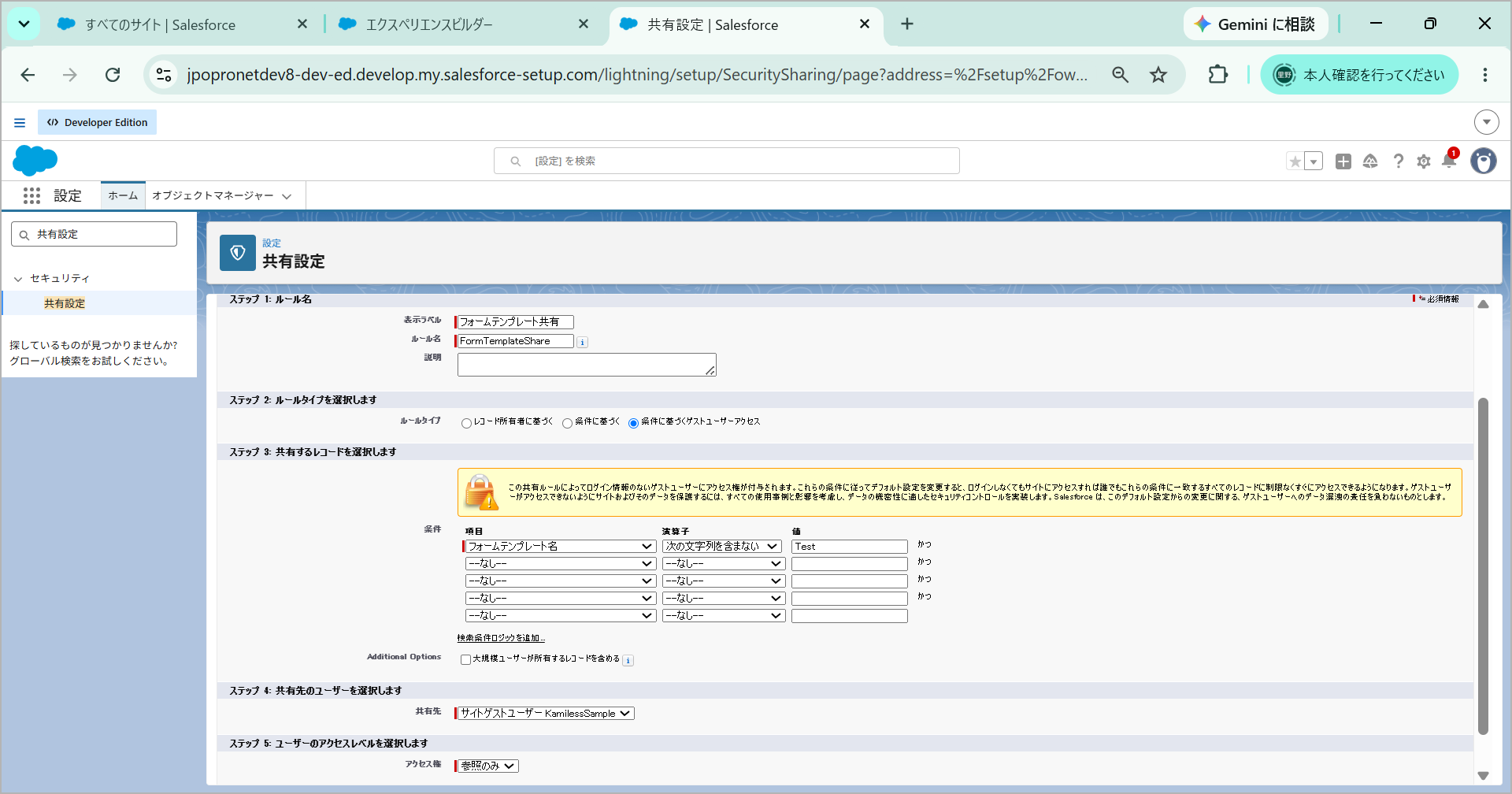The width and height of the screenshot is (1512, 794).
Task: Switch to the Experience Builder browser tab
Action: (x=463, y=24)
